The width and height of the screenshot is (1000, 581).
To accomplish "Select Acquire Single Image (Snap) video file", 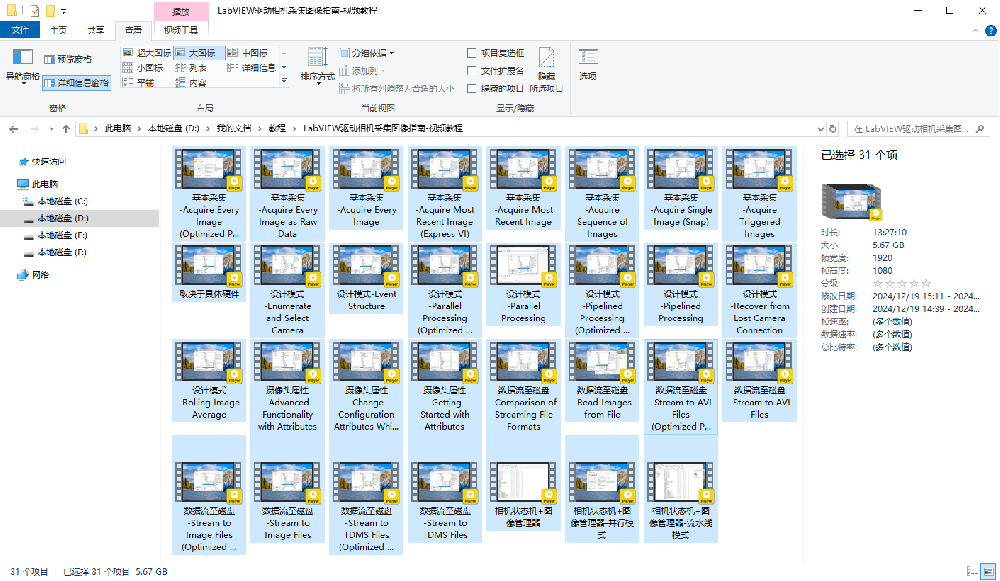I will 680,188.
